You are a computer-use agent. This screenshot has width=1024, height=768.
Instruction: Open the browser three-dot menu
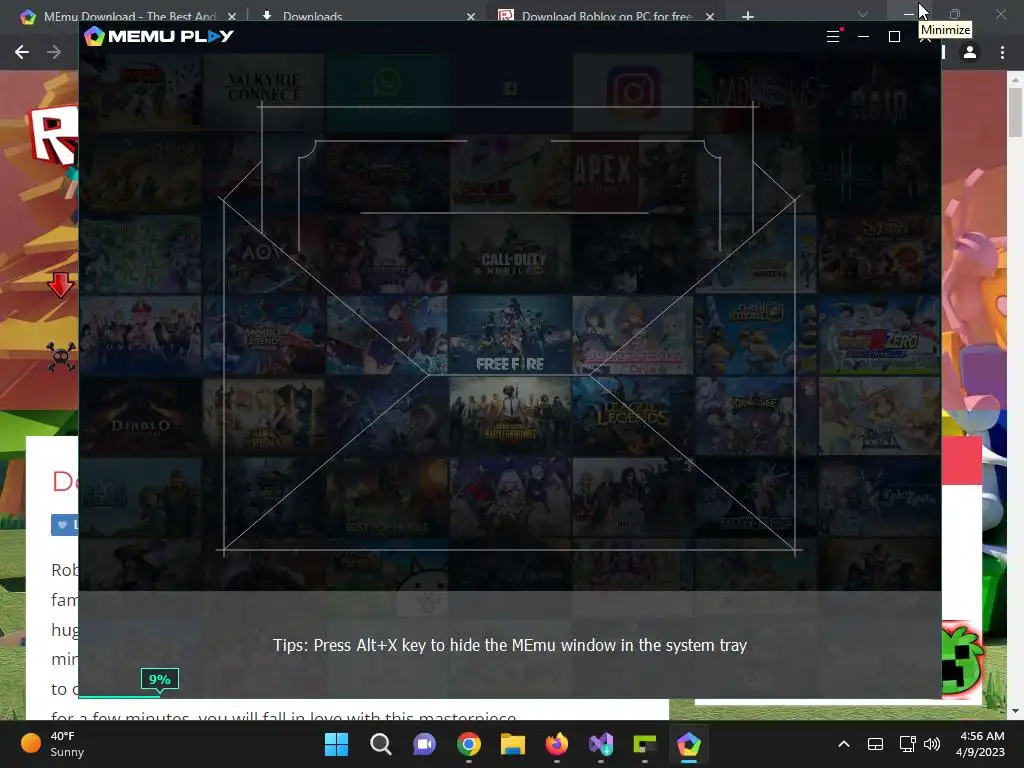pos(1002,52)
